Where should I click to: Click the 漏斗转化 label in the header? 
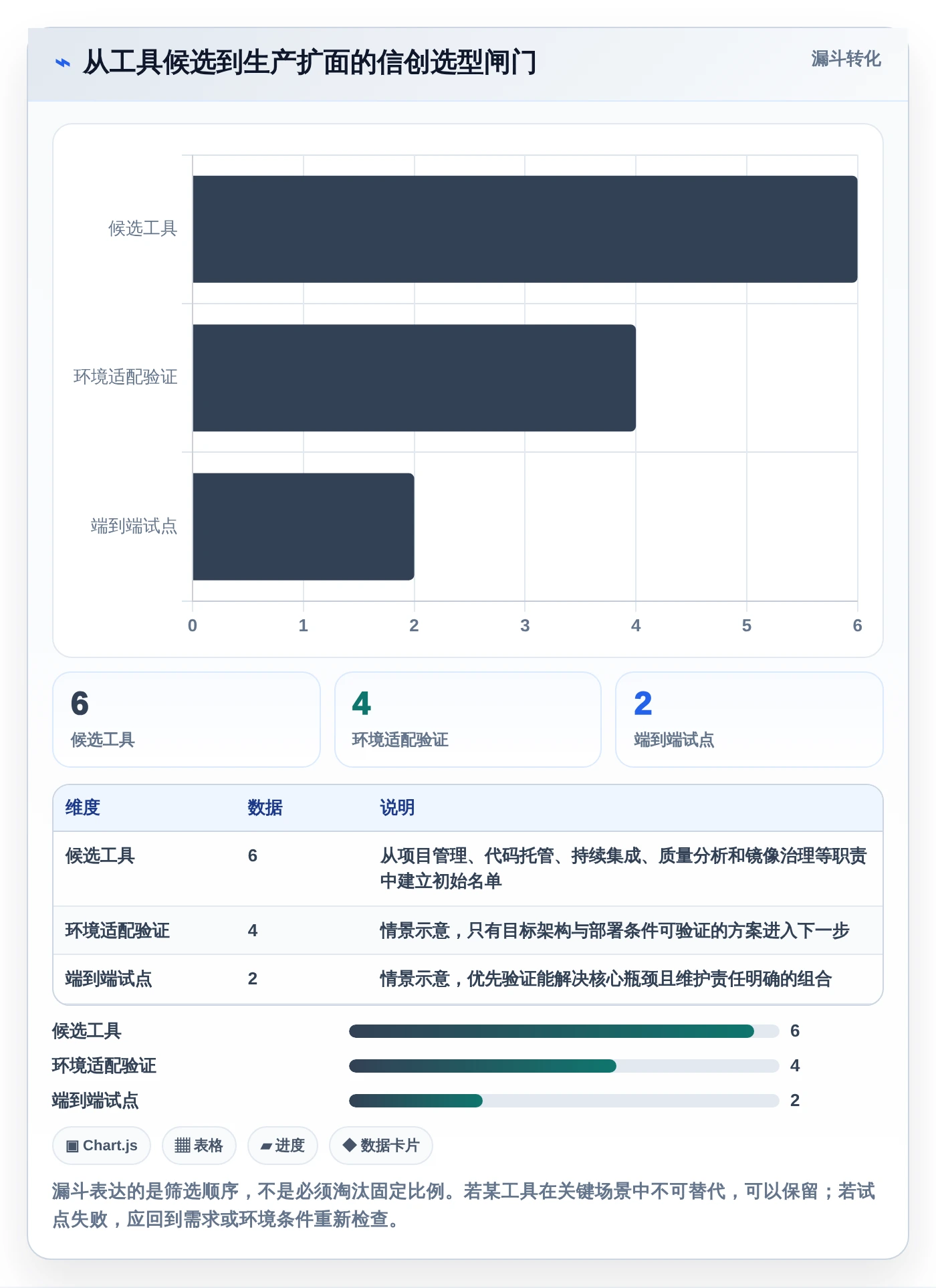pos(846,59)
